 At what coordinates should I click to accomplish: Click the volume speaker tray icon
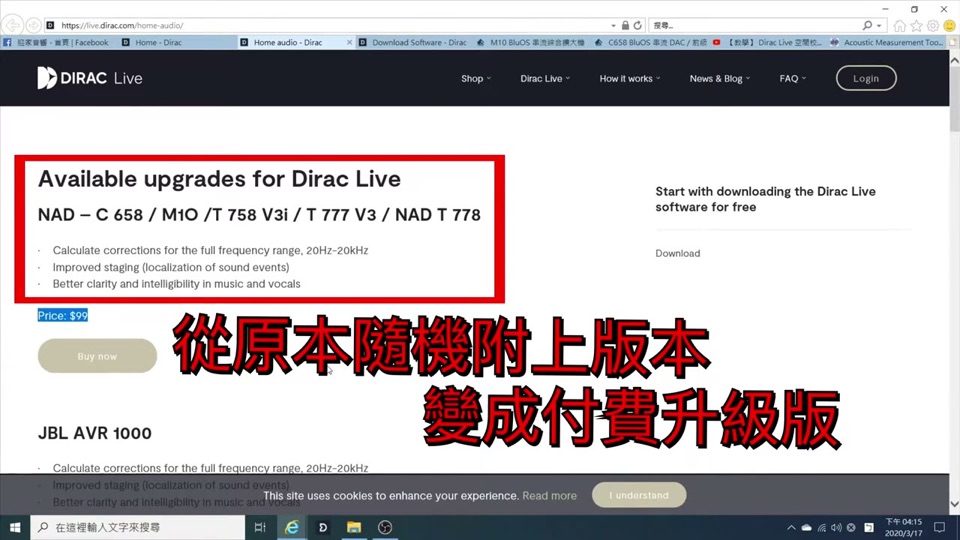836,527
